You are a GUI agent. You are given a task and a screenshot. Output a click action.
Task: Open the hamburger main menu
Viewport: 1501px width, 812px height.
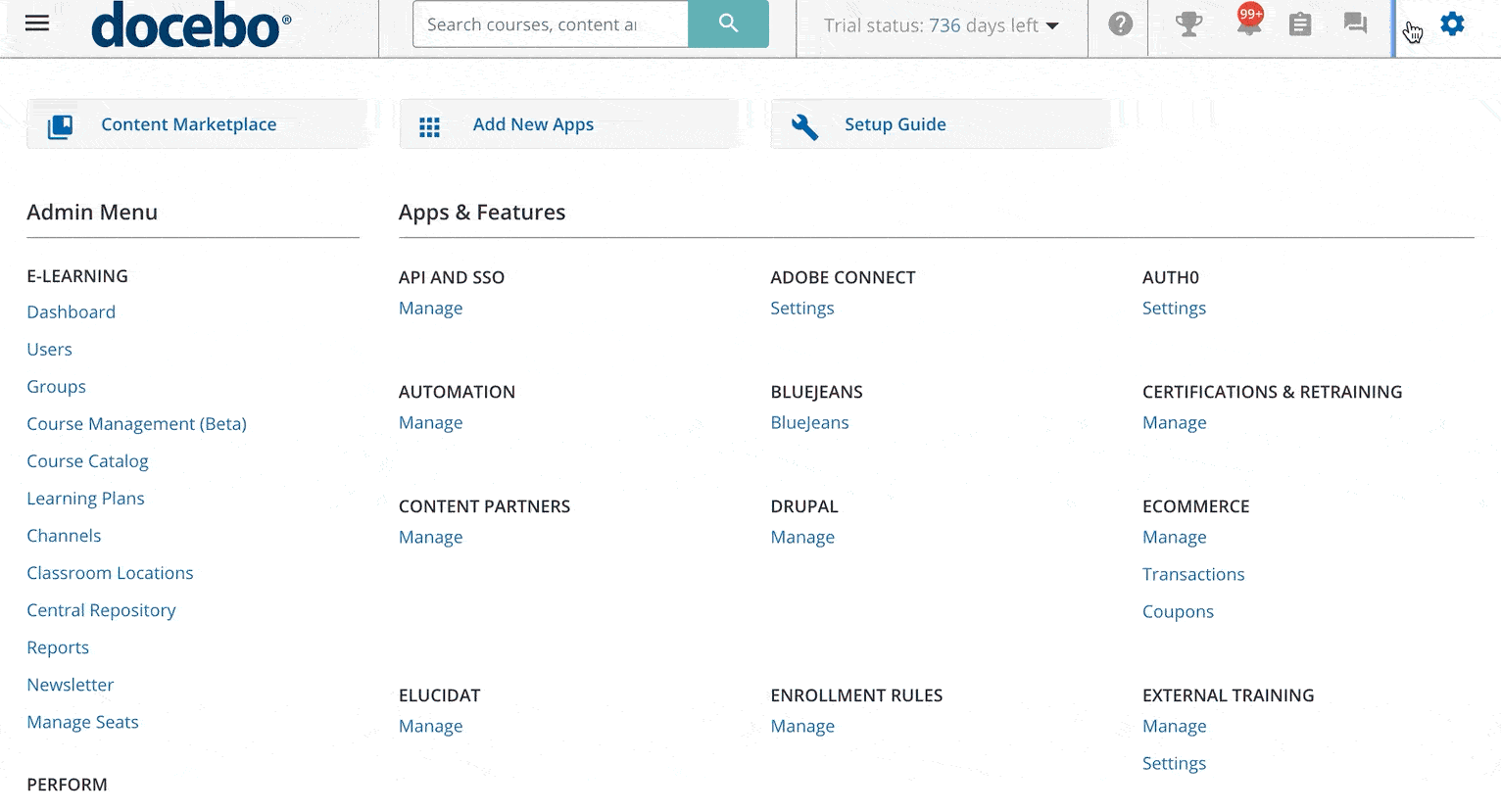(36, 24)
